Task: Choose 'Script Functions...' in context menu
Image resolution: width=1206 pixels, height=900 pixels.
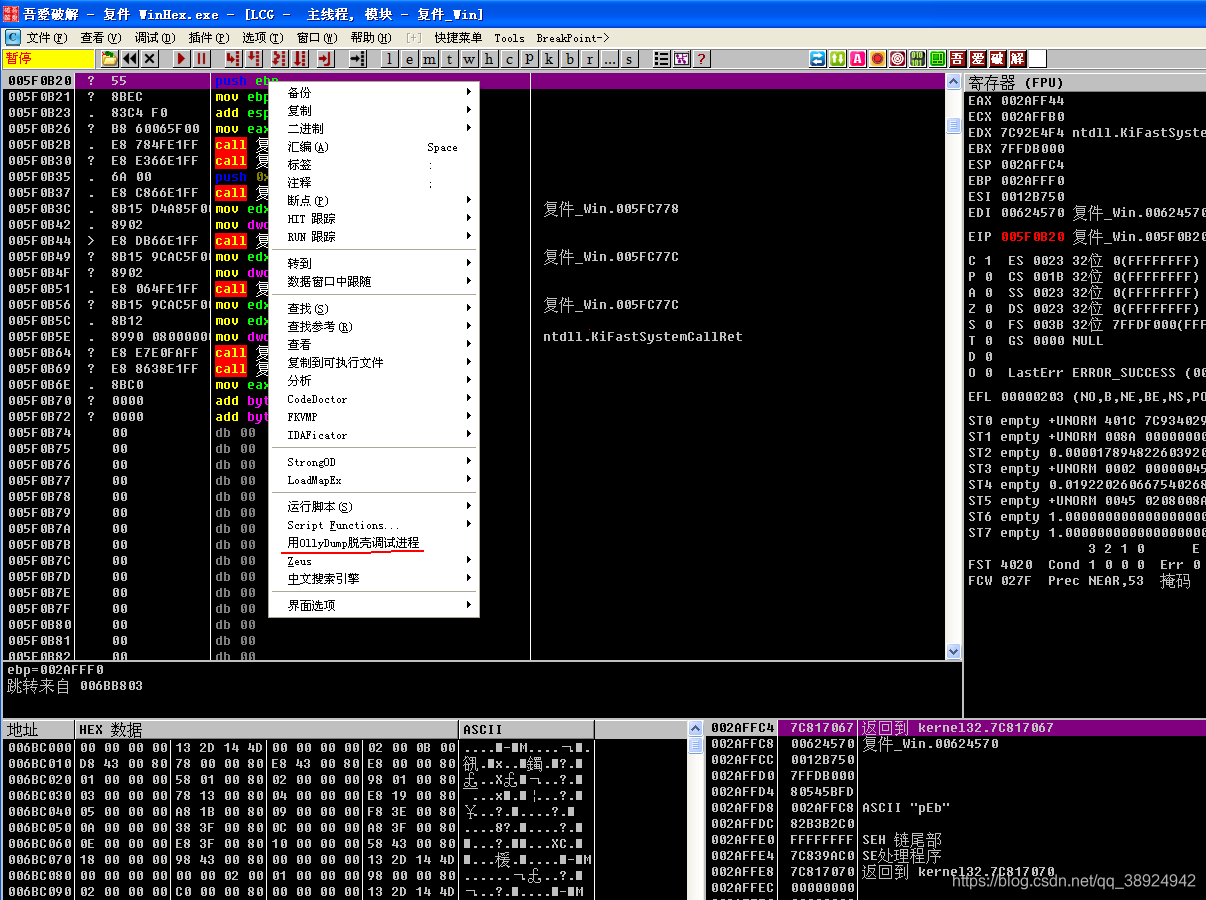Action: [375, 525]
